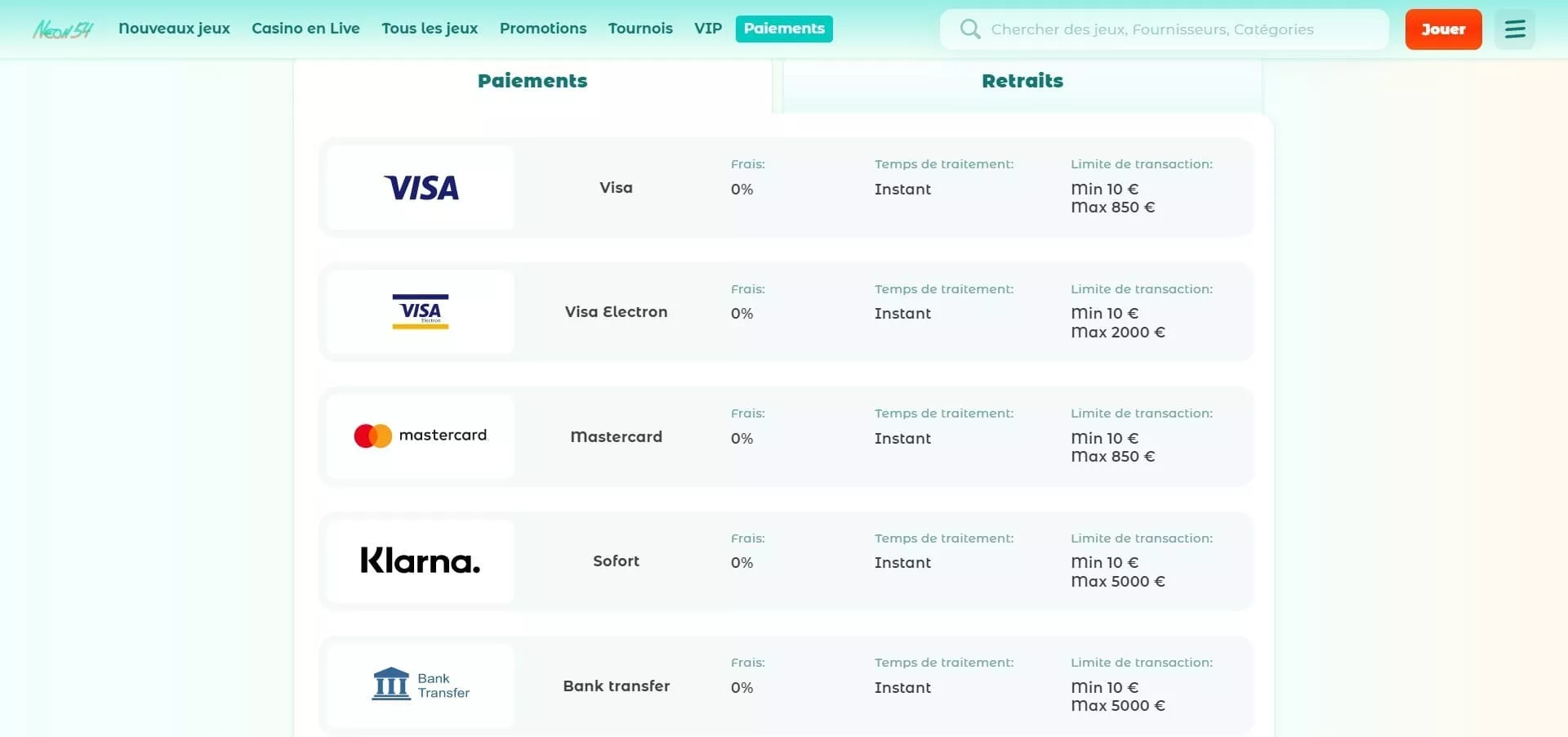
Task: Click the highlighted Paiements nav item
Action: click(x=784, y=29)
